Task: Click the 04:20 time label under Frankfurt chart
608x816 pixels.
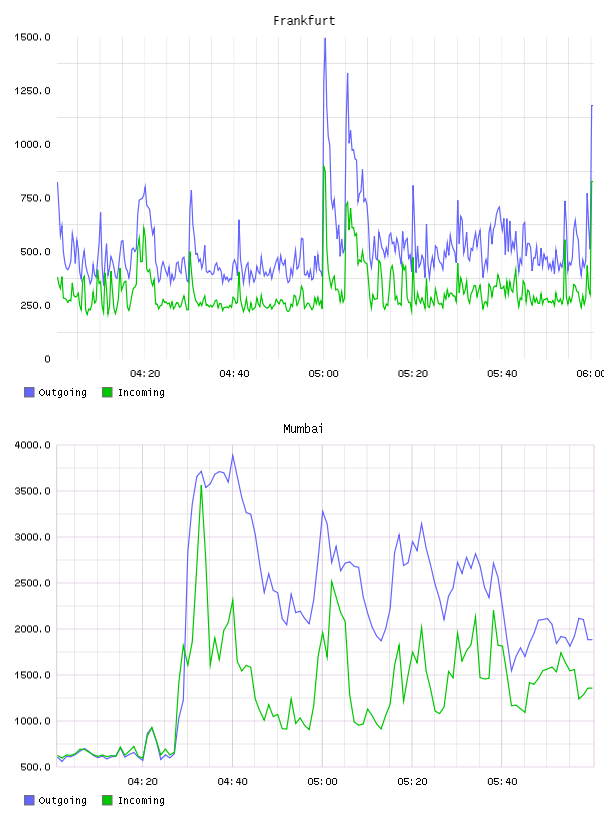Action: pos(145,373)
